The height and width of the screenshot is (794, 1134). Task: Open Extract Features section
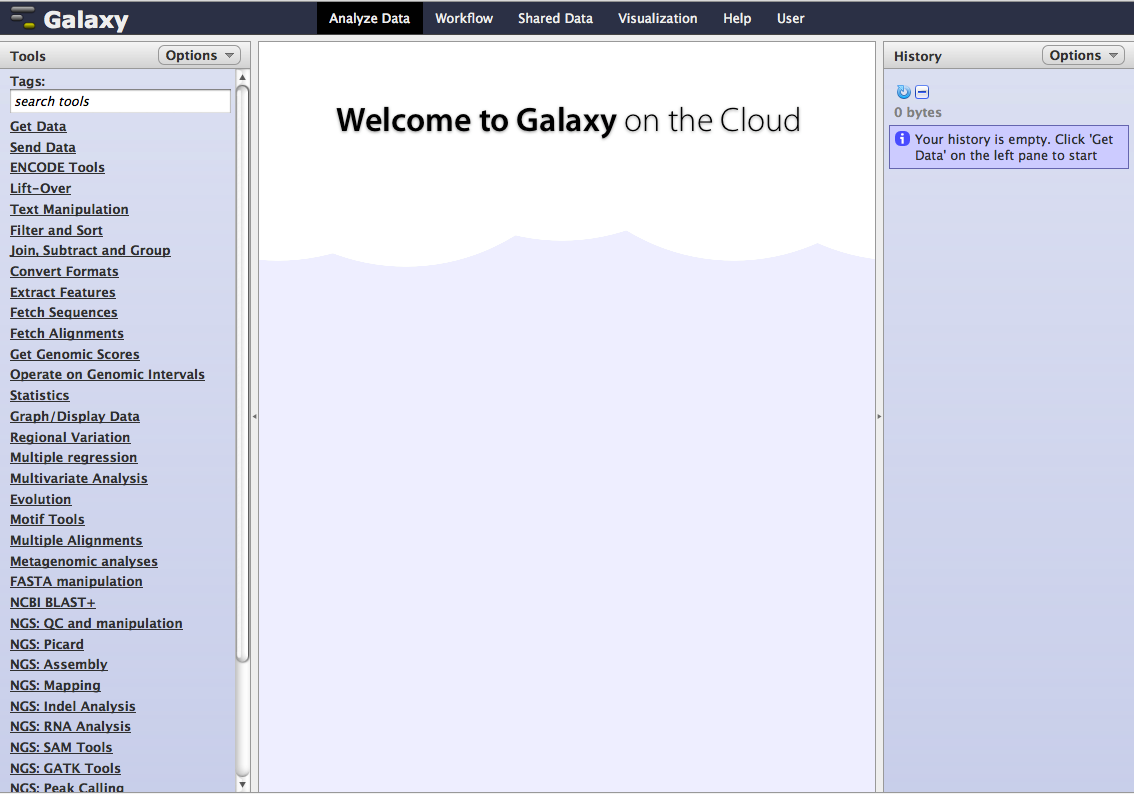63,293
